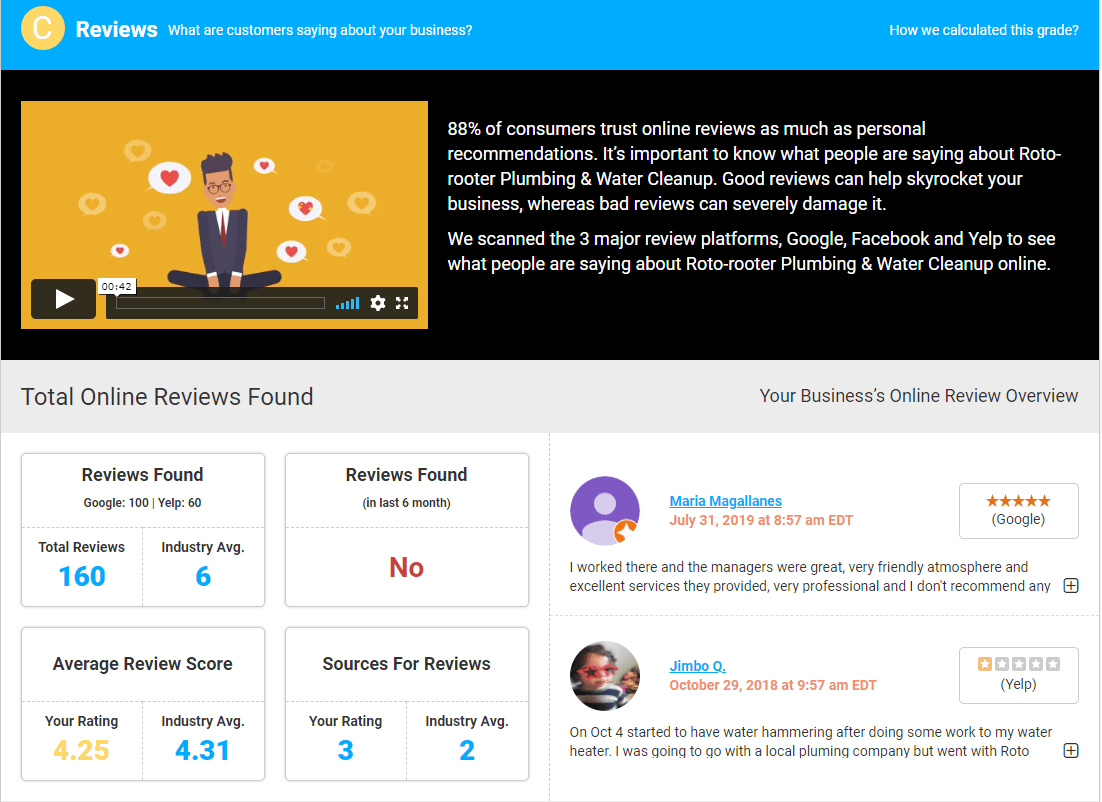Click the five-star Google rating box
Image resolution: width=1102 pixels, height=802 pixels.
pyautogui.click(x=1018, y=511)
